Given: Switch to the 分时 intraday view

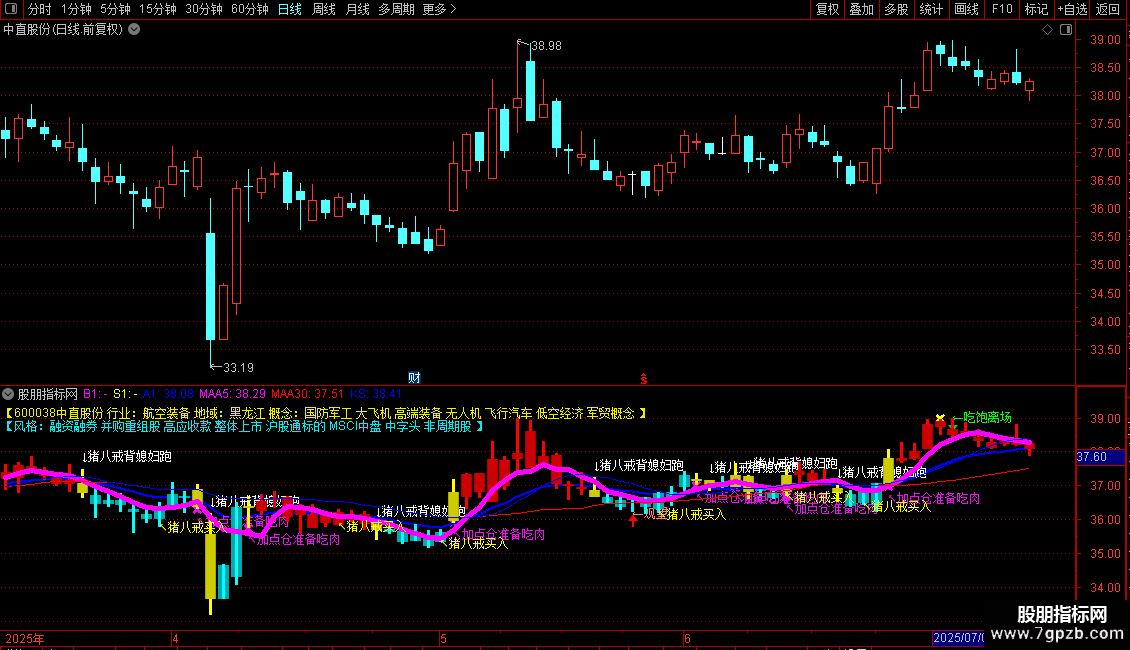Looking at the screenshot, I should pos(40,9).
